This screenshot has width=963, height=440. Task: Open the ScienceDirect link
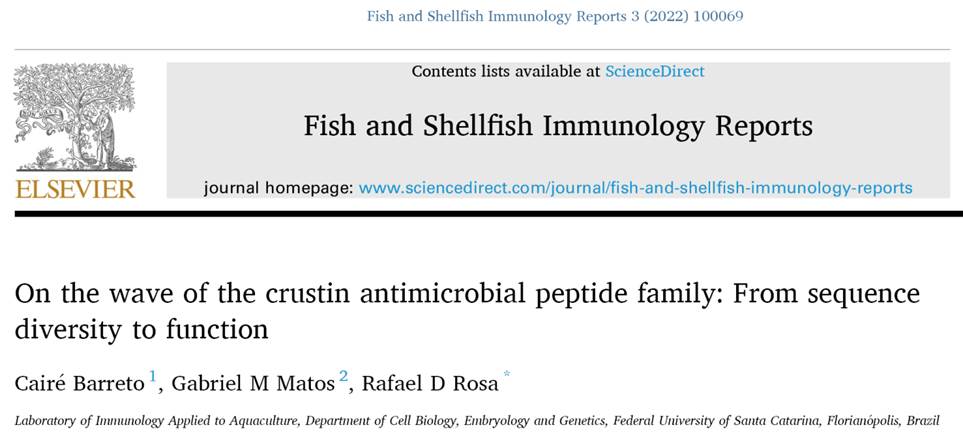pos(655,71)
